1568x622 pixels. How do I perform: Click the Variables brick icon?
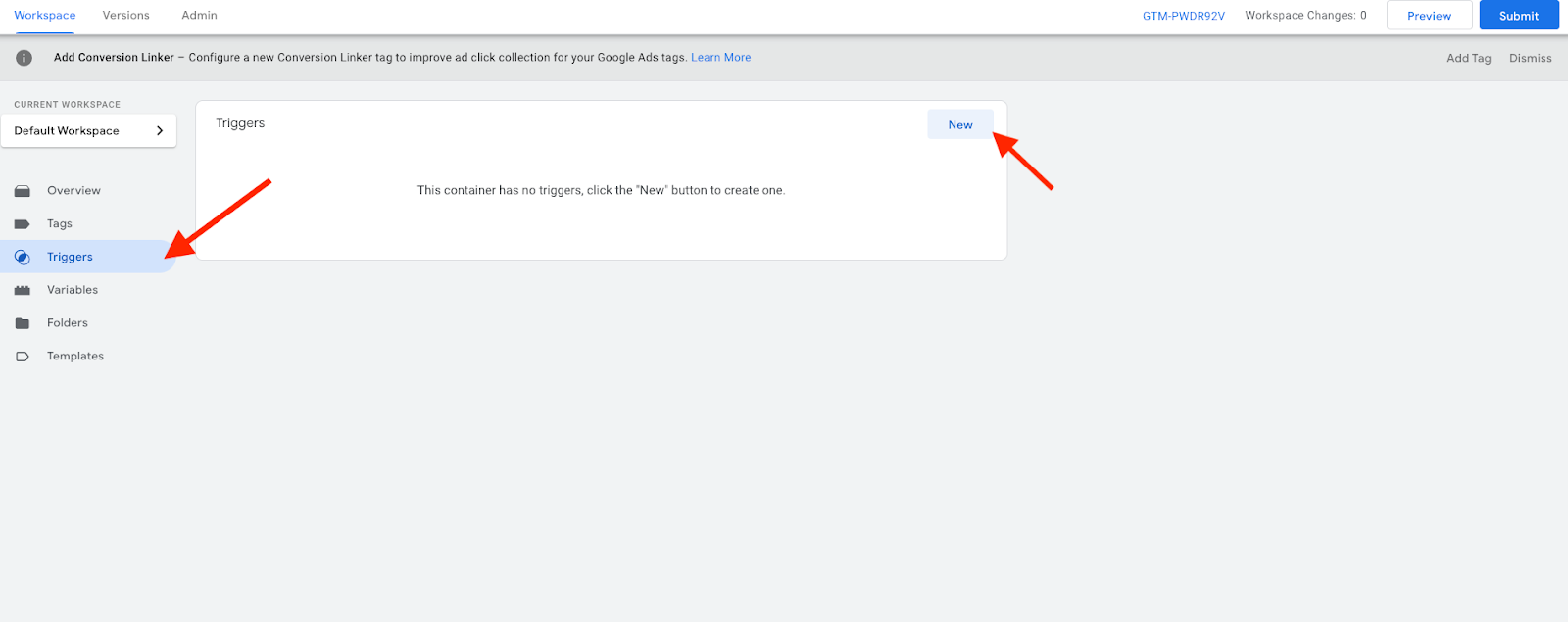[23, 291]
